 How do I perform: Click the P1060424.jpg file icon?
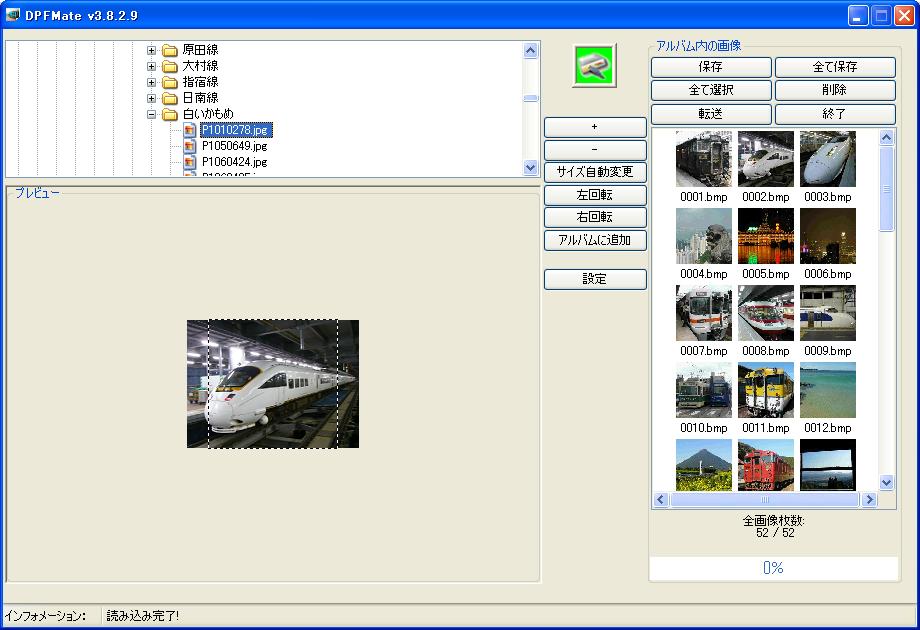190,161
